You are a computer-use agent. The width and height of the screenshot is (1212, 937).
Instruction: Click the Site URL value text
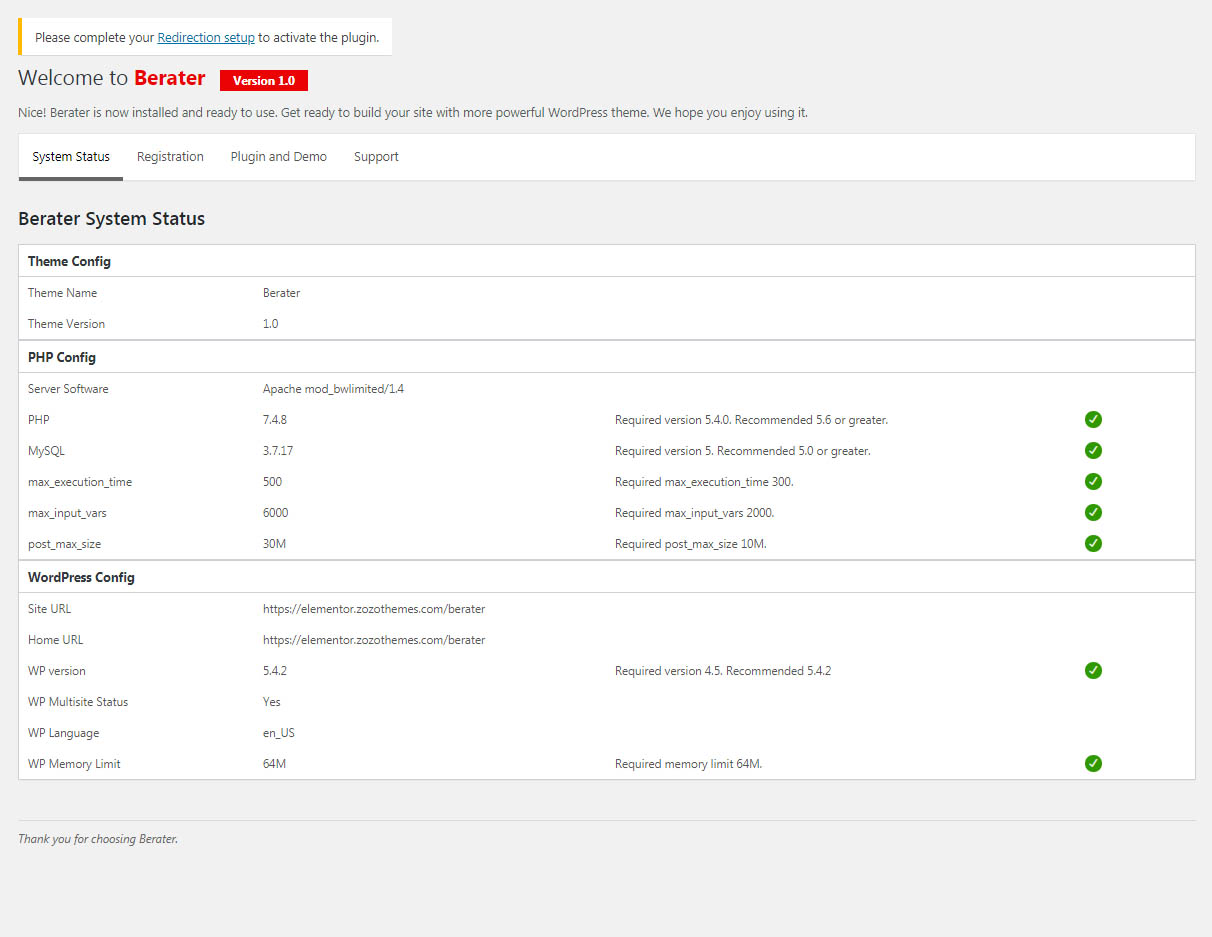[374, 609]
